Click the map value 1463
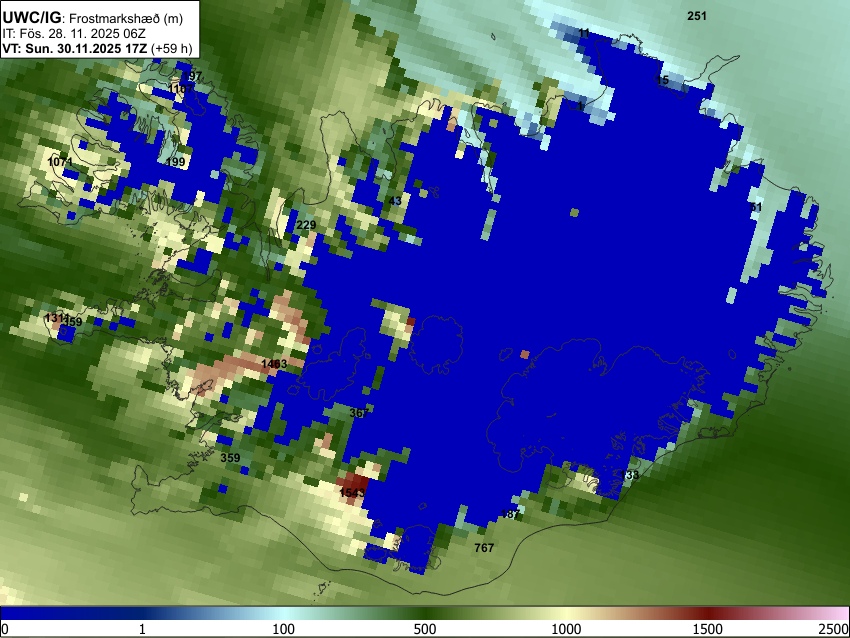This screenshot has height=638, width=850. point(274,364)
